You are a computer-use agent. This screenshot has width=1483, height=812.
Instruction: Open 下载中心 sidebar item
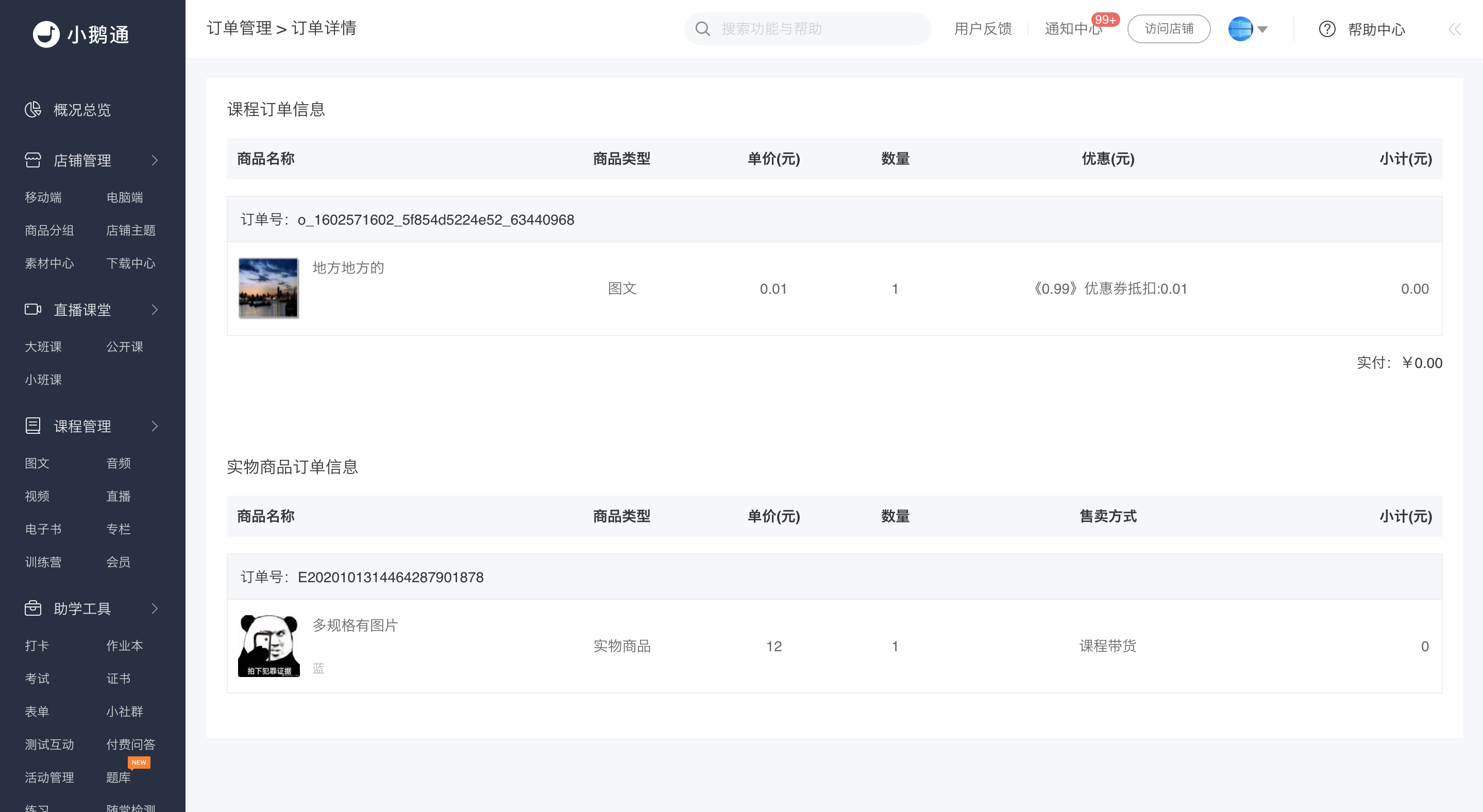pos(131,263)
